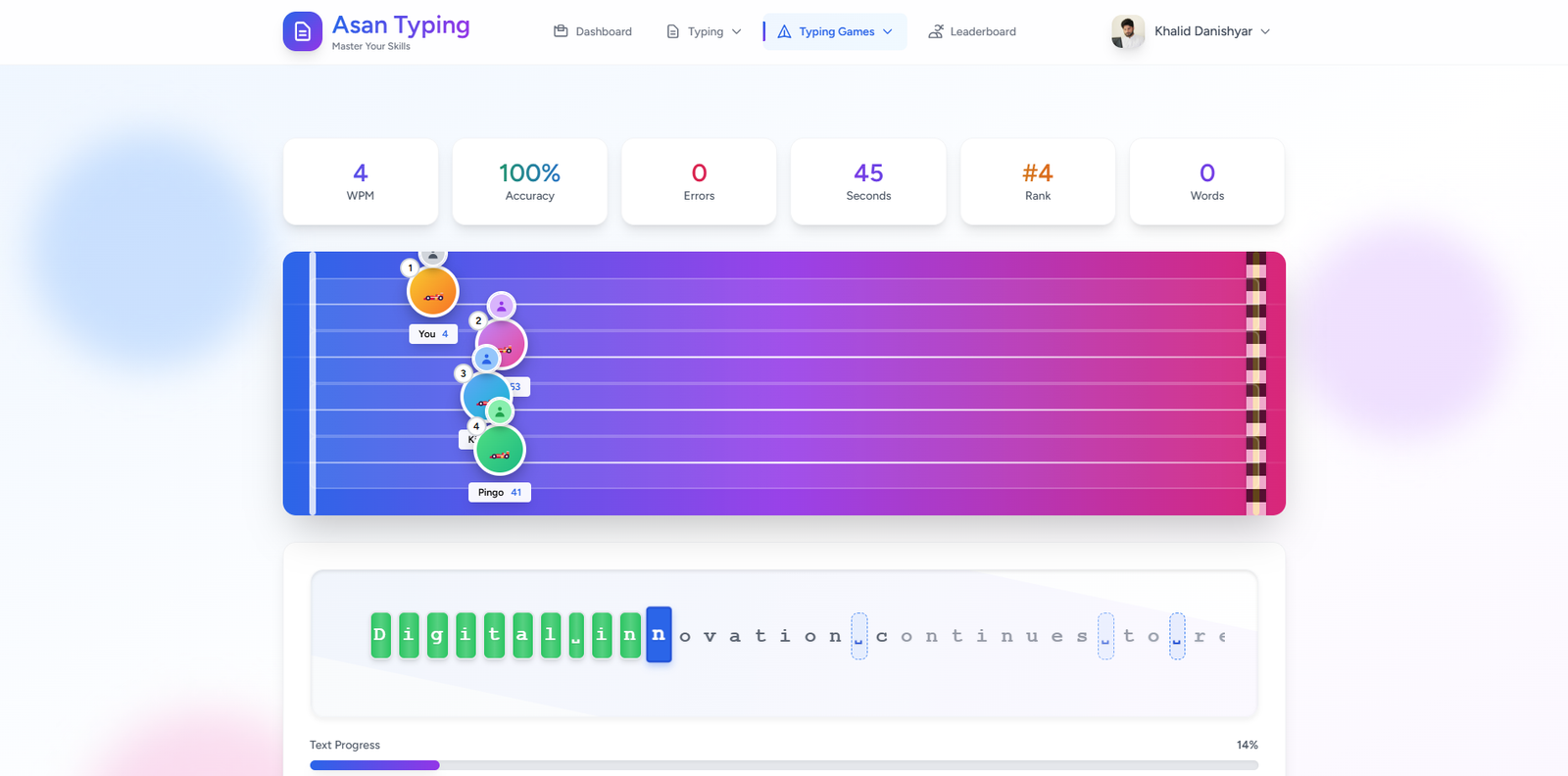Viewport: 1568px width, 776px height.
Task: Click the Leaderboard person icon
Action: click(x=936, y=31)
